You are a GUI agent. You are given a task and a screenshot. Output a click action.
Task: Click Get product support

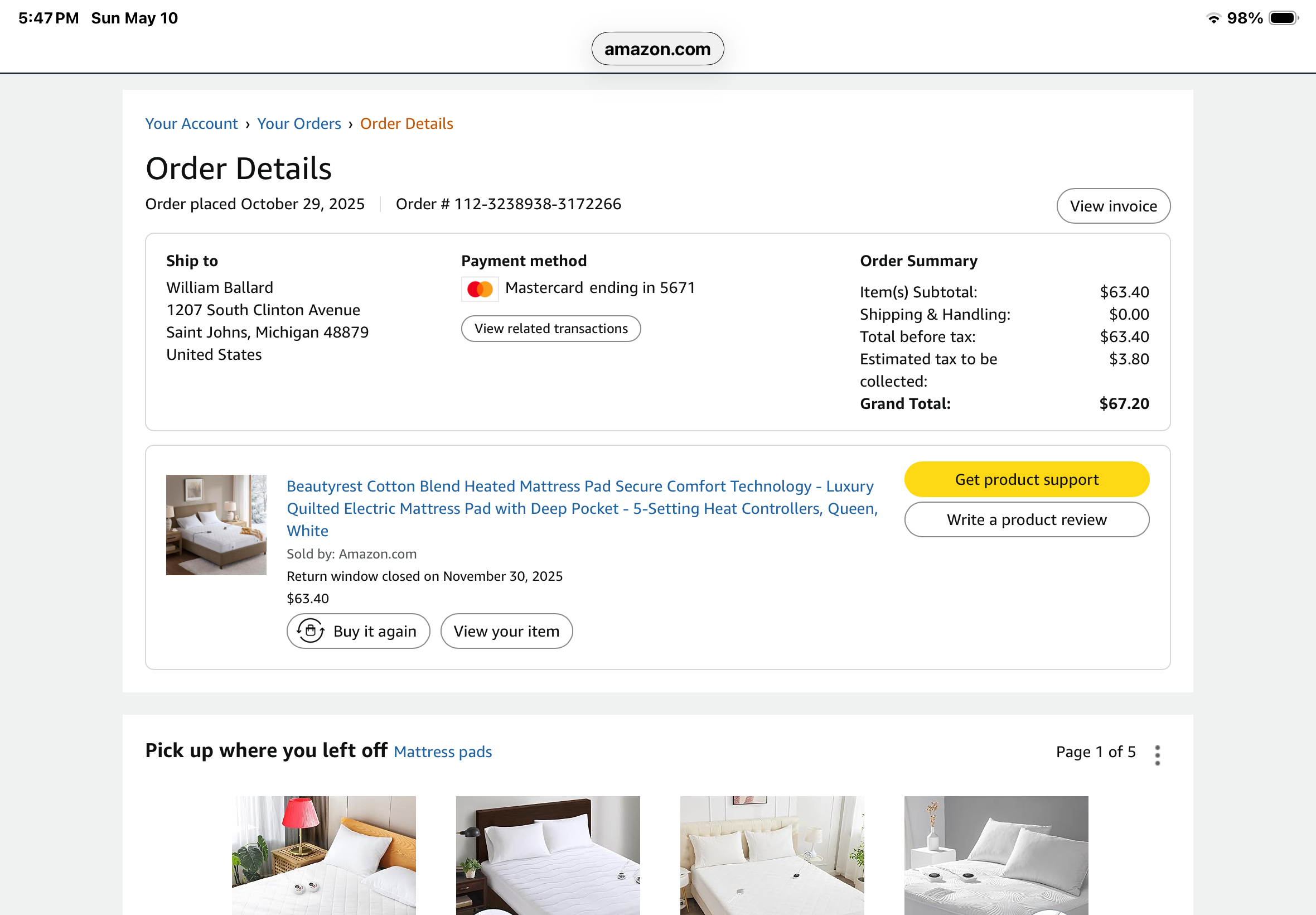(x=1027, y=480)
